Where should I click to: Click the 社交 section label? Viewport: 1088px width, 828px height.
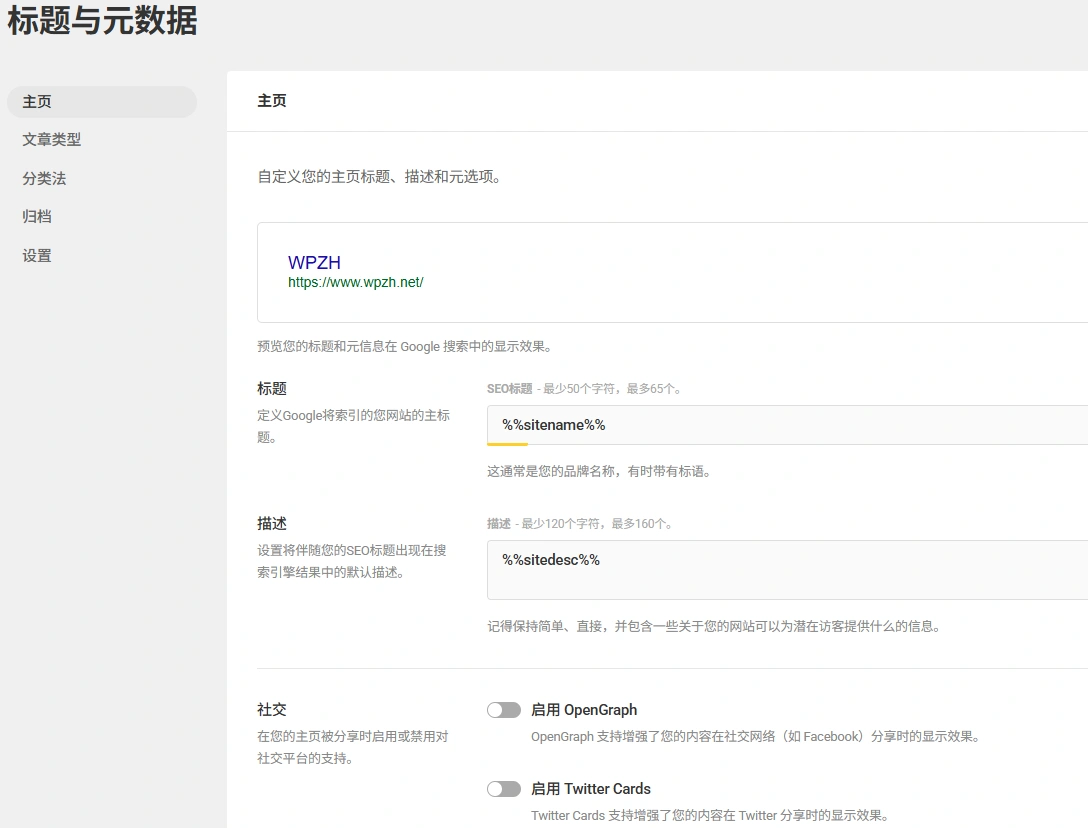point(272,710)
